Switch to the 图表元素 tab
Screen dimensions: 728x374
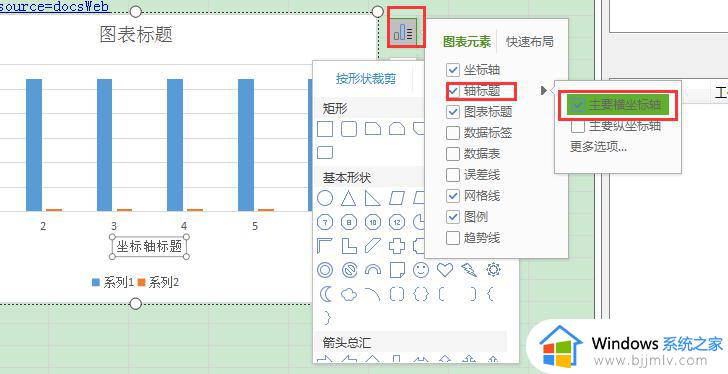[467, 42]
